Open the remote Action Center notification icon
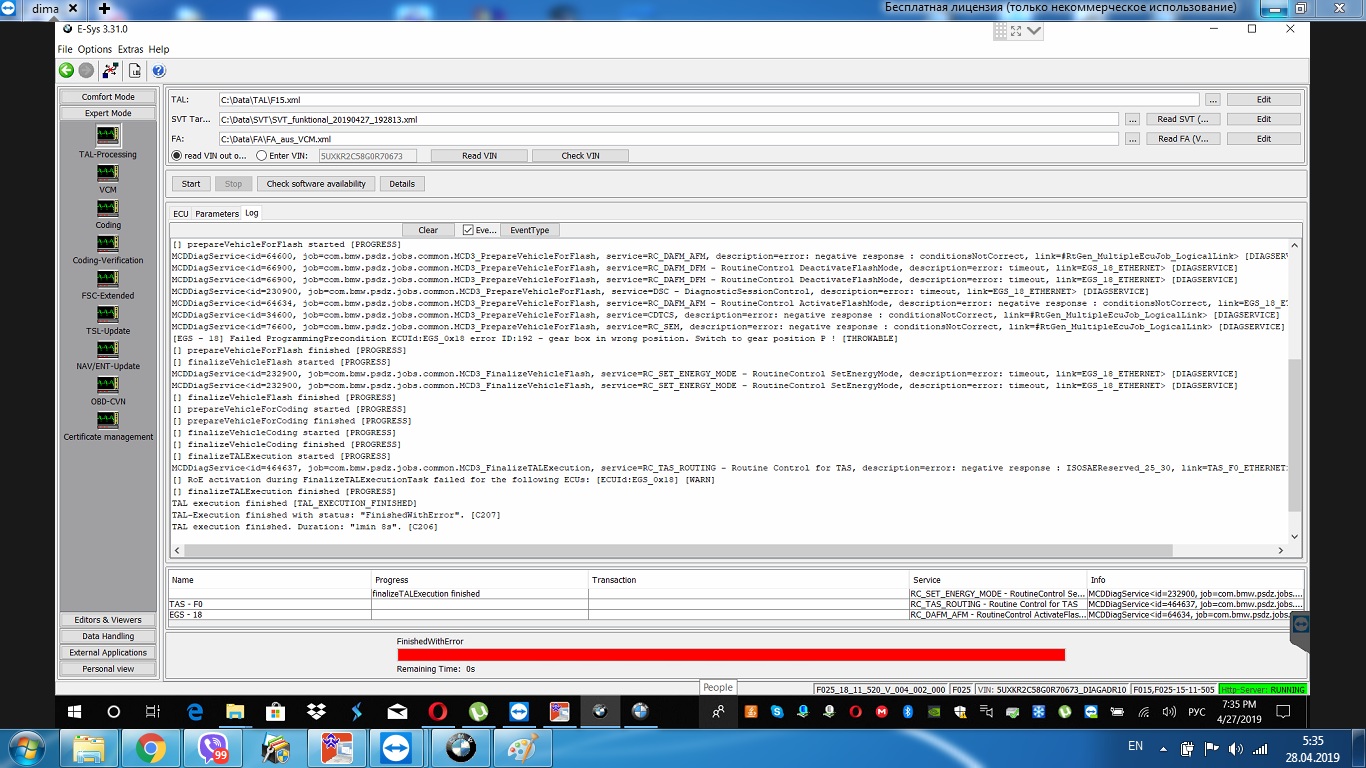Image resolution: width=1366 pixels, height=768 pixels. (x=1284, y=711)
